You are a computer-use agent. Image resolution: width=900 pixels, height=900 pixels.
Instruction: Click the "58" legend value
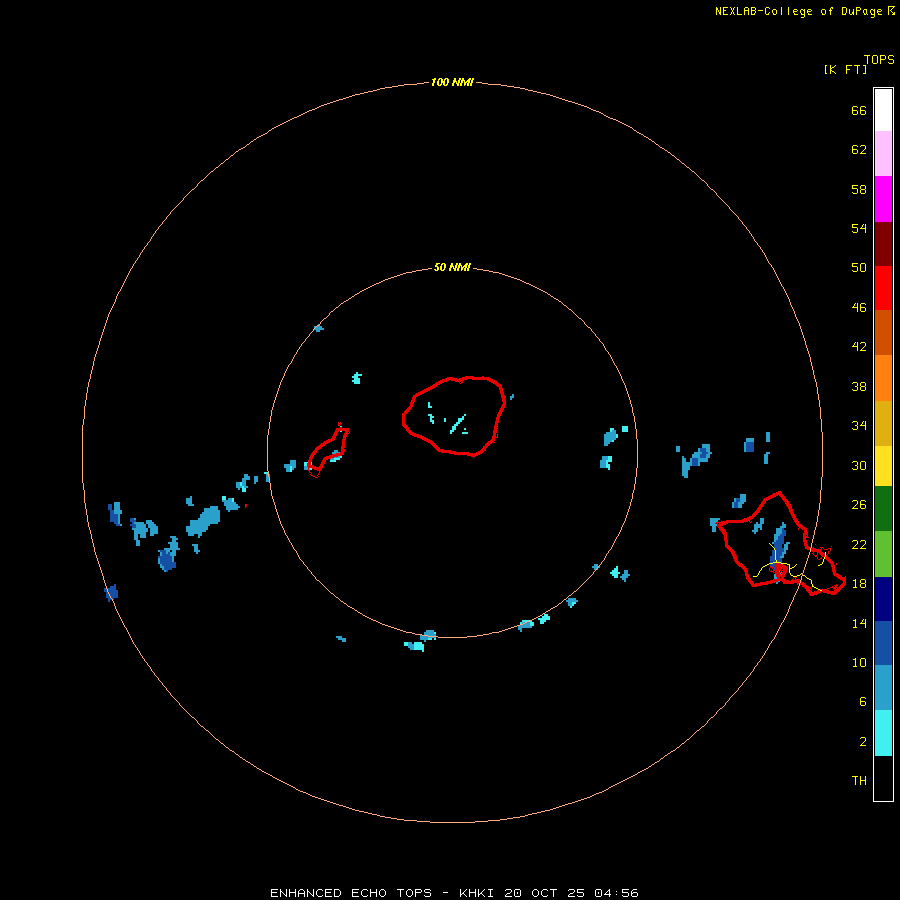click(859, 189)
